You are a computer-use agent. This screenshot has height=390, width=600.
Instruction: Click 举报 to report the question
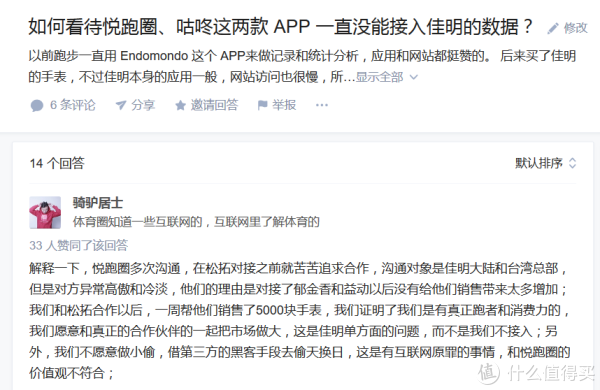pyautogui.click(x=284, y=105)
